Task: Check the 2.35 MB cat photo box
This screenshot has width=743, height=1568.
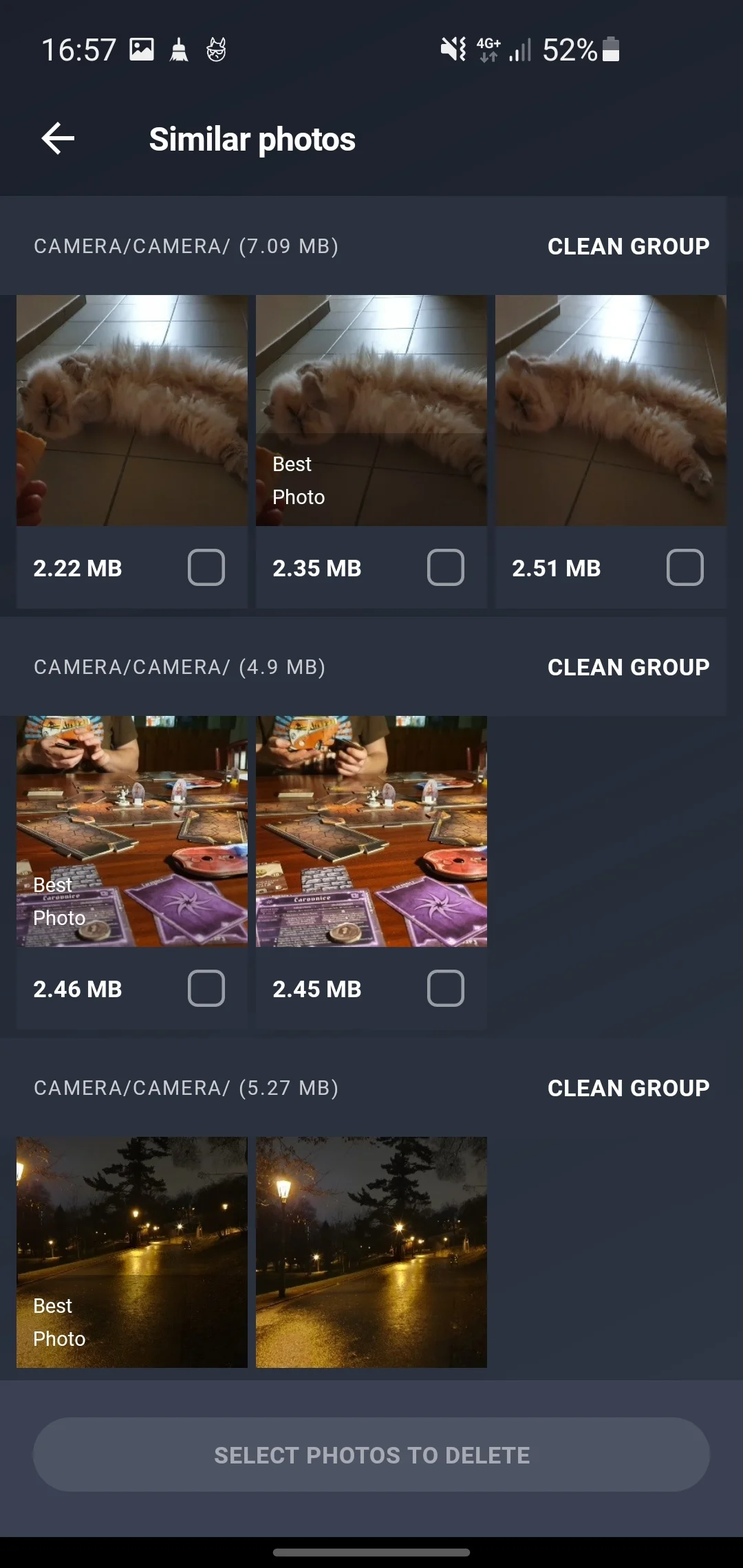Action: [x=446, y=567]
